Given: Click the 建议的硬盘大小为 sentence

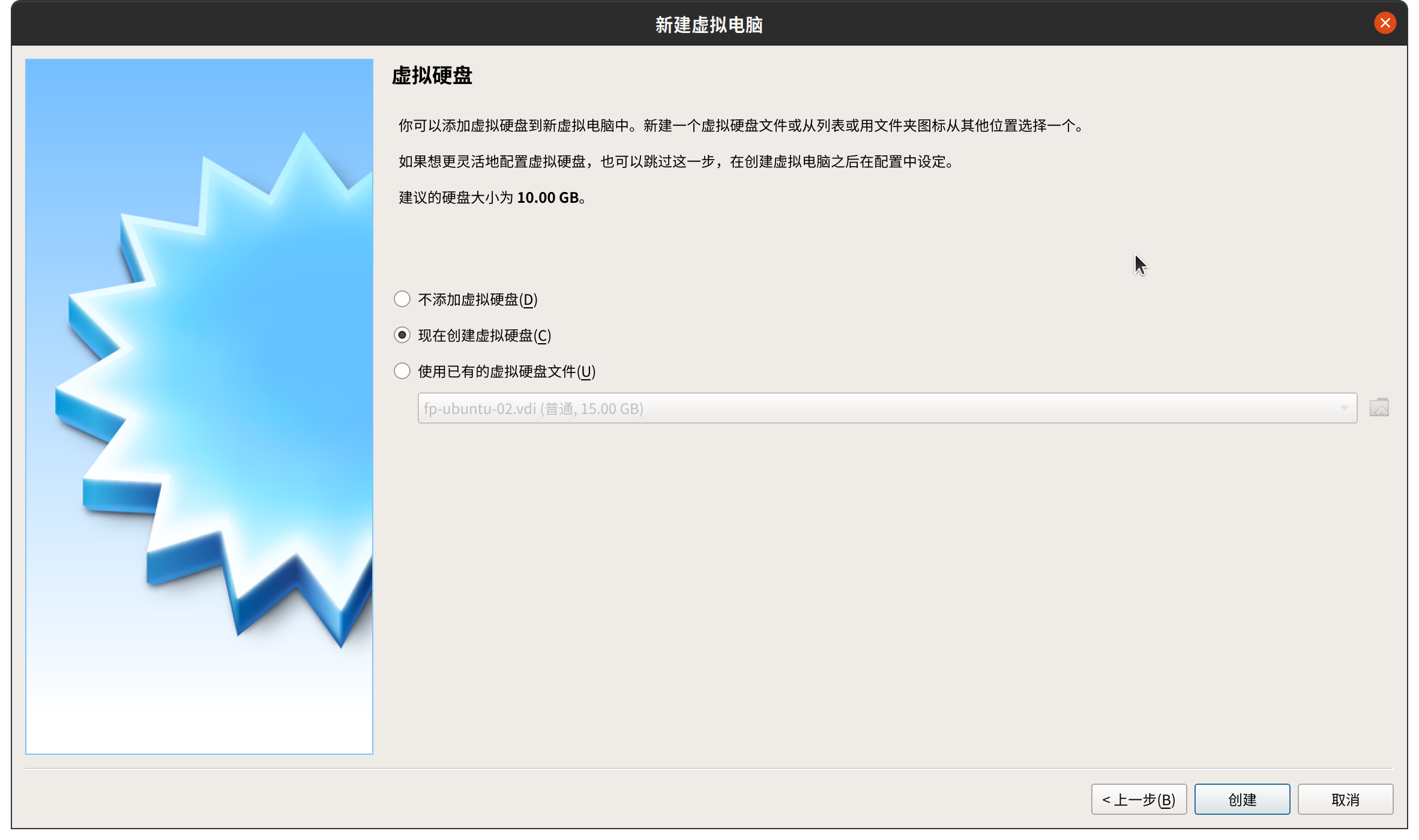Looking at the screenshot, I should 456,197.
